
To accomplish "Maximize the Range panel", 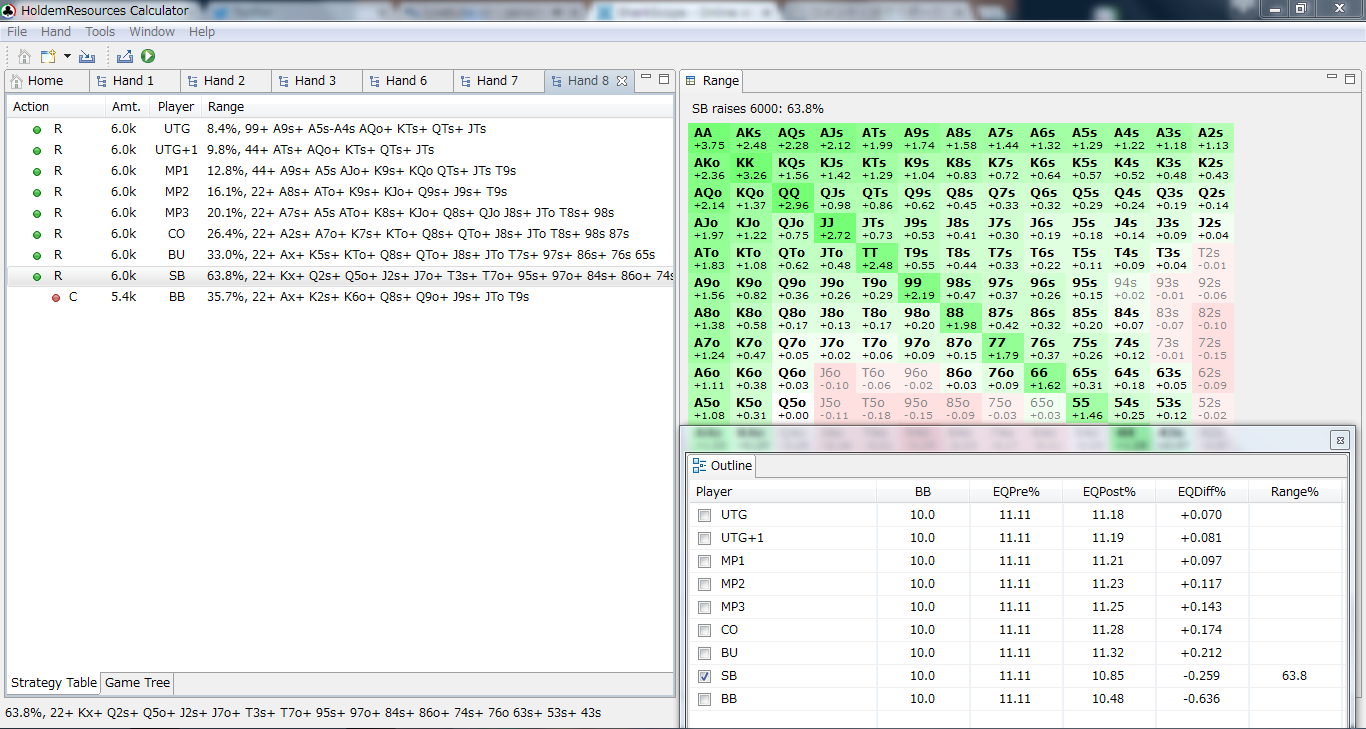I will pos(1350,78).
